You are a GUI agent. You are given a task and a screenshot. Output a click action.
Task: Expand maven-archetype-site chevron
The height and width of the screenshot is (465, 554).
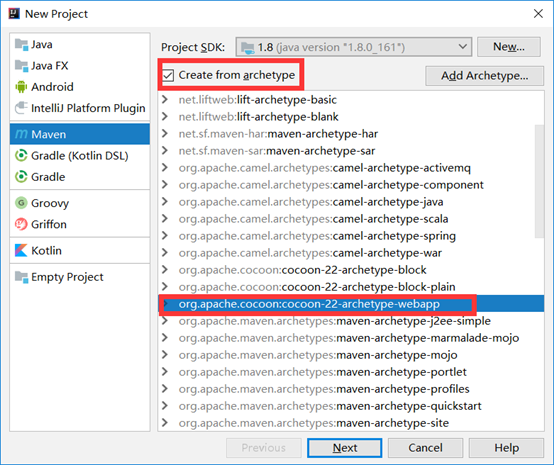[165, 422]
